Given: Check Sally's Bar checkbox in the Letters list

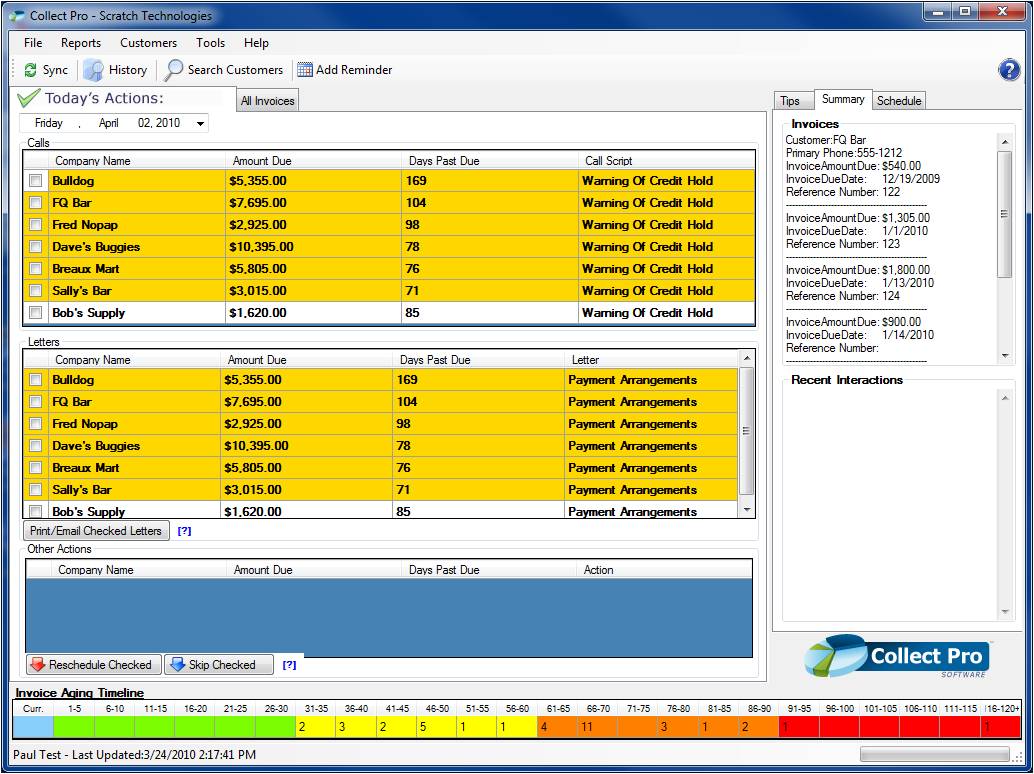Looking at the screenshot, I should [x=36, y=490].
